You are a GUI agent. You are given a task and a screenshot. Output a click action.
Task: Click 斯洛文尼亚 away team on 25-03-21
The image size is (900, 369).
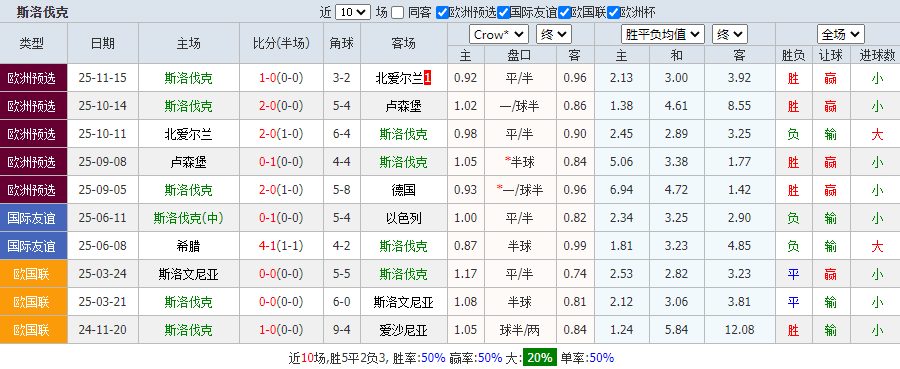[x=404, y=302]
